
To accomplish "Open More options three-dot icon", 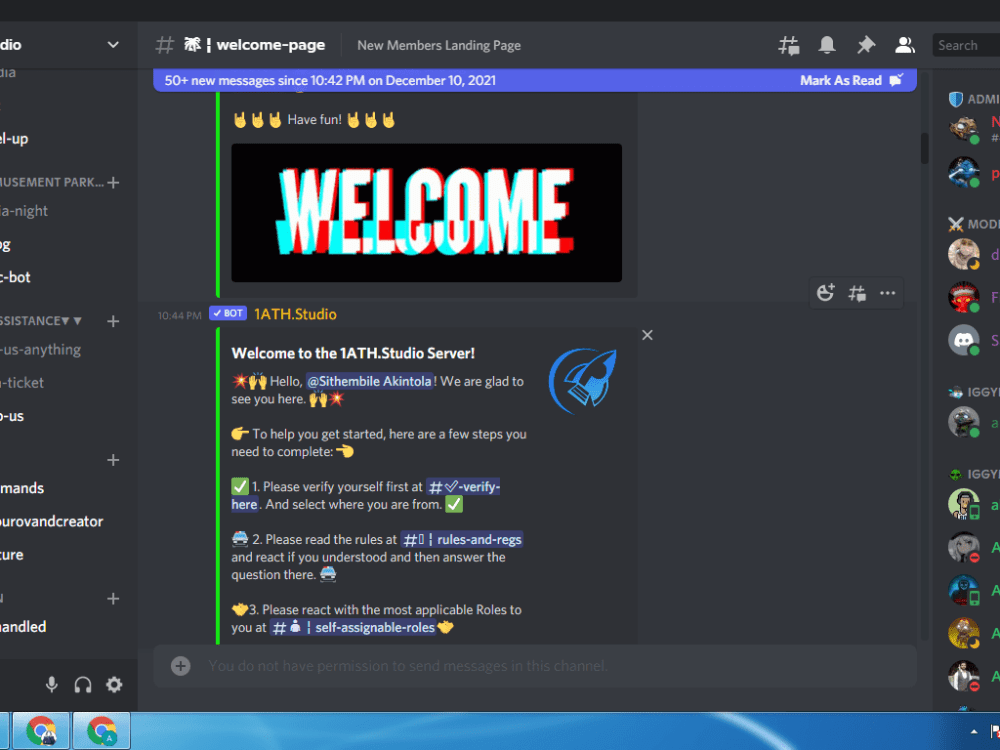I will (887, 293).
